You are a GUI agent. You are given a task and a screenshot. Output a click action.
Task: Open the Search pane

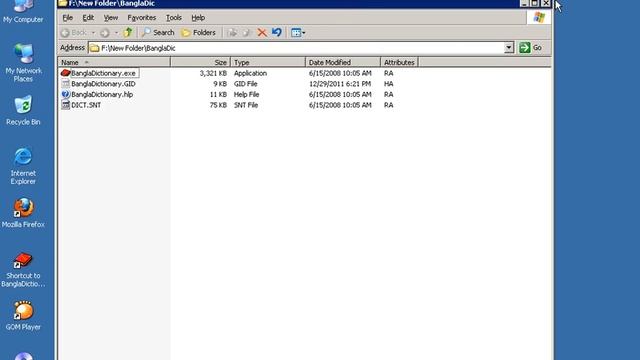click(x=158, y=33)
